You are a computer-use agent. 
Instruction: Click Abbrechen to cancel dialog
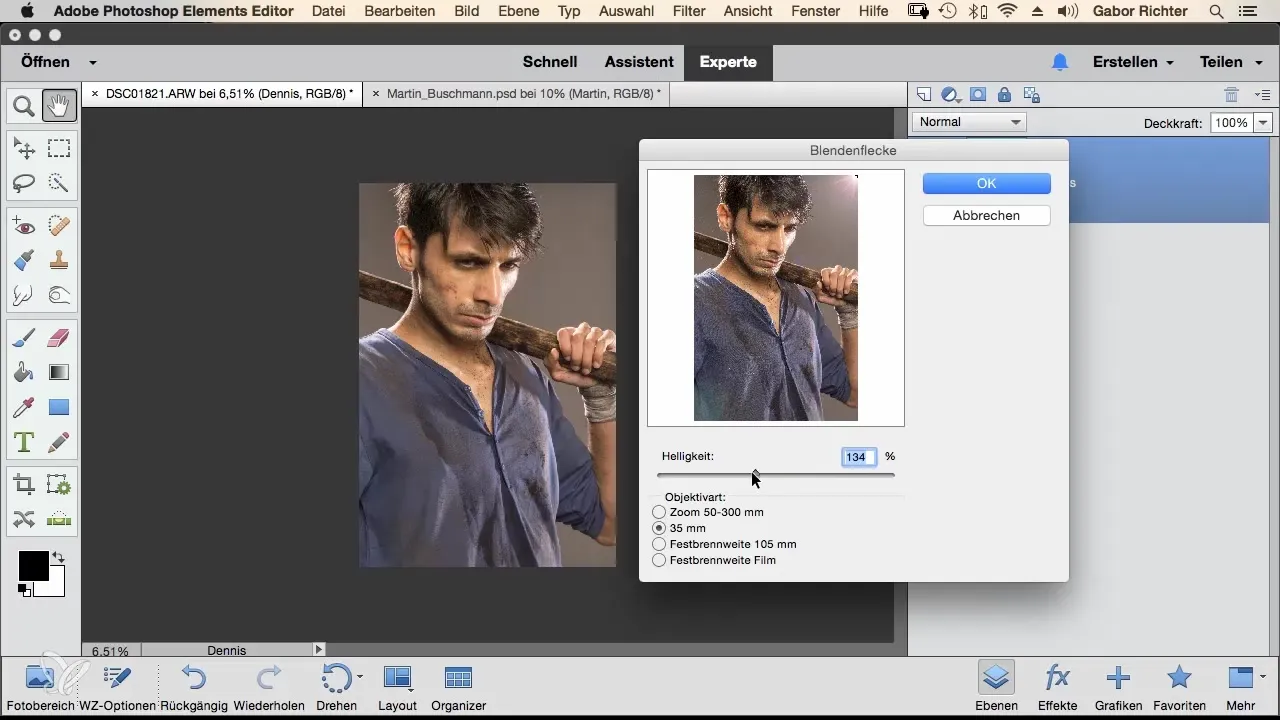point(986,215)
